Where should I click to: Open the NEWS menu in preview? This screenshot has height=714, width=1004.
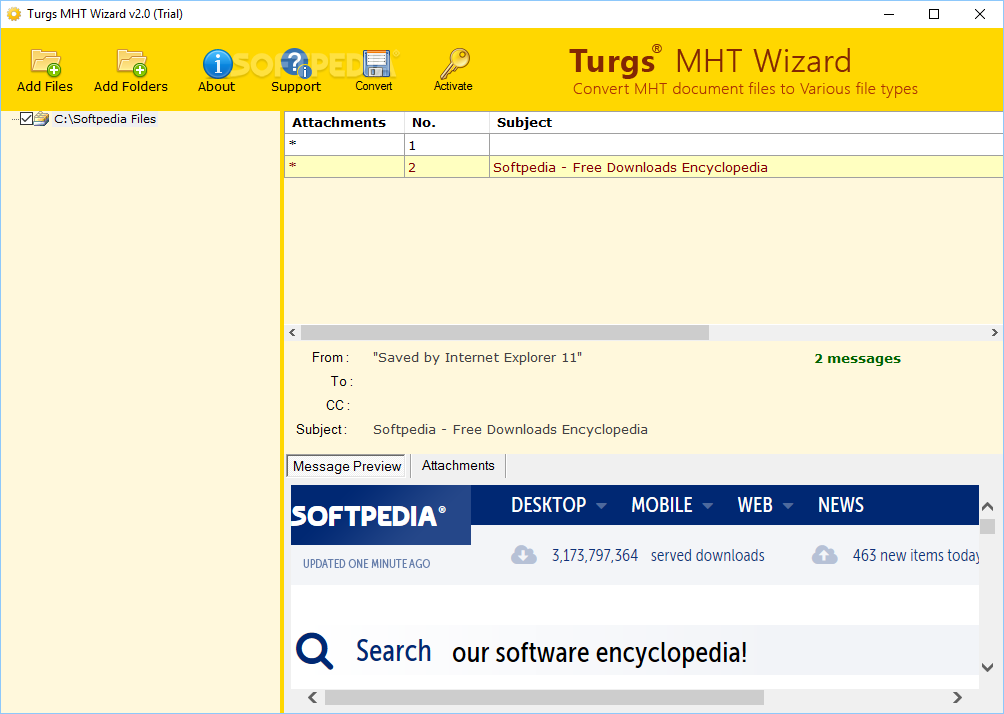click(841, 505)
